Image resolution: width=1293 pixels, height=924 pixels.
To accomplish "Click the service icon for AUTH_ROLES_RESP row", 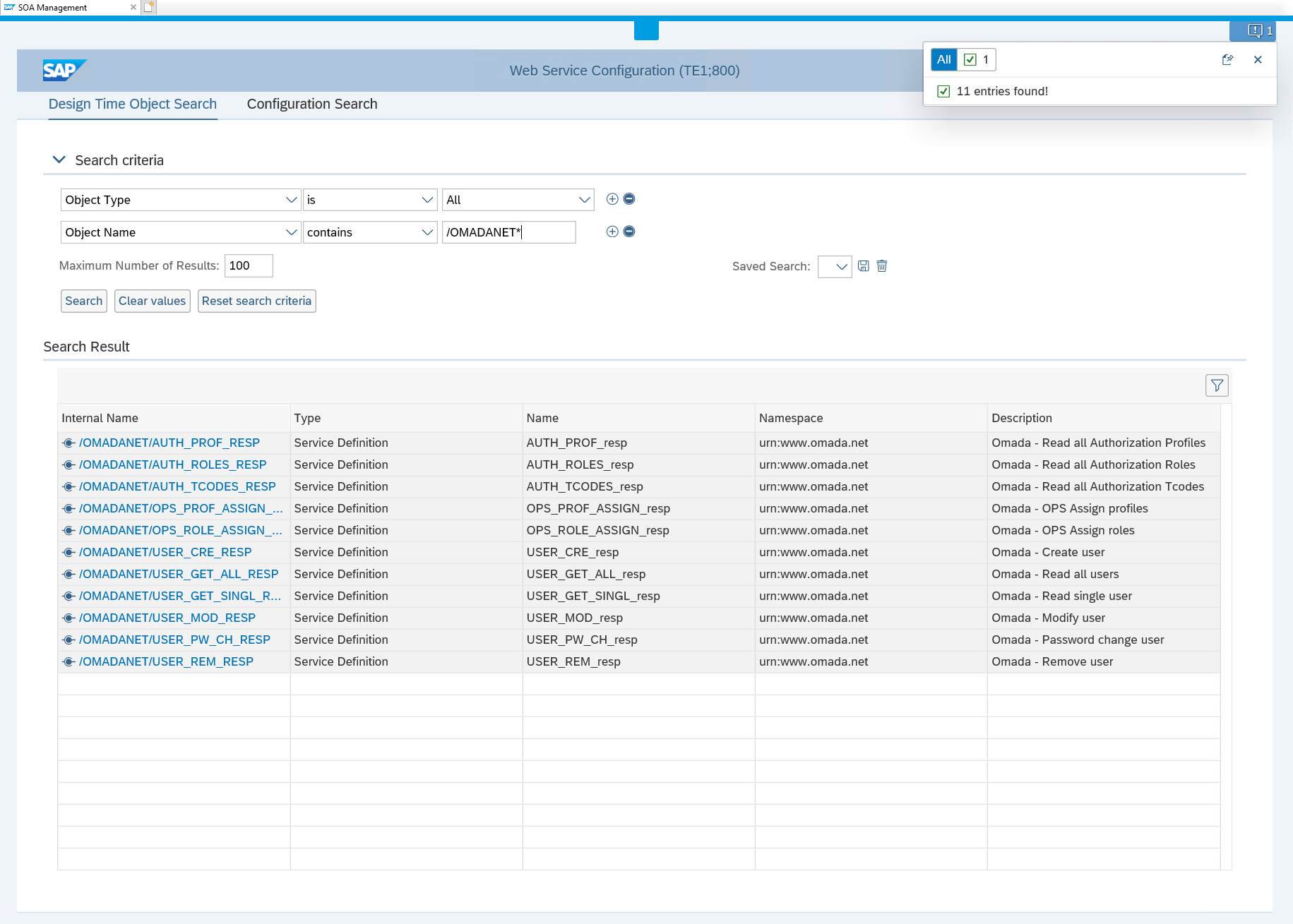I will click(x=68, y=465).
